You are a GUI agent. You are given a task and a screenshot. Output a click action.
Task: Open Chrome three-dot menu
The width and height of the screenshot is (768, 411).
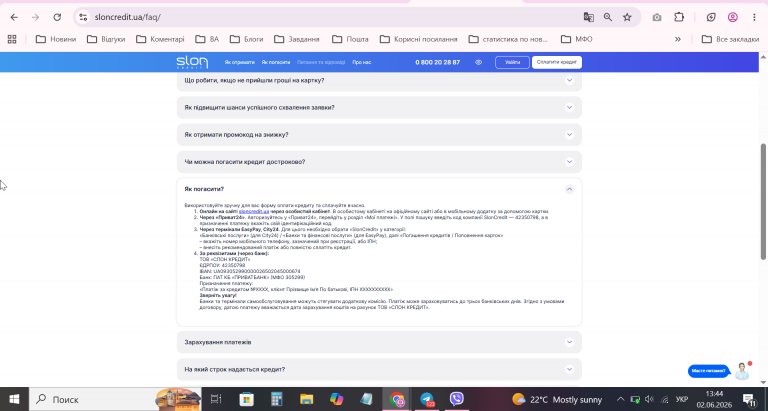point(754,17)
